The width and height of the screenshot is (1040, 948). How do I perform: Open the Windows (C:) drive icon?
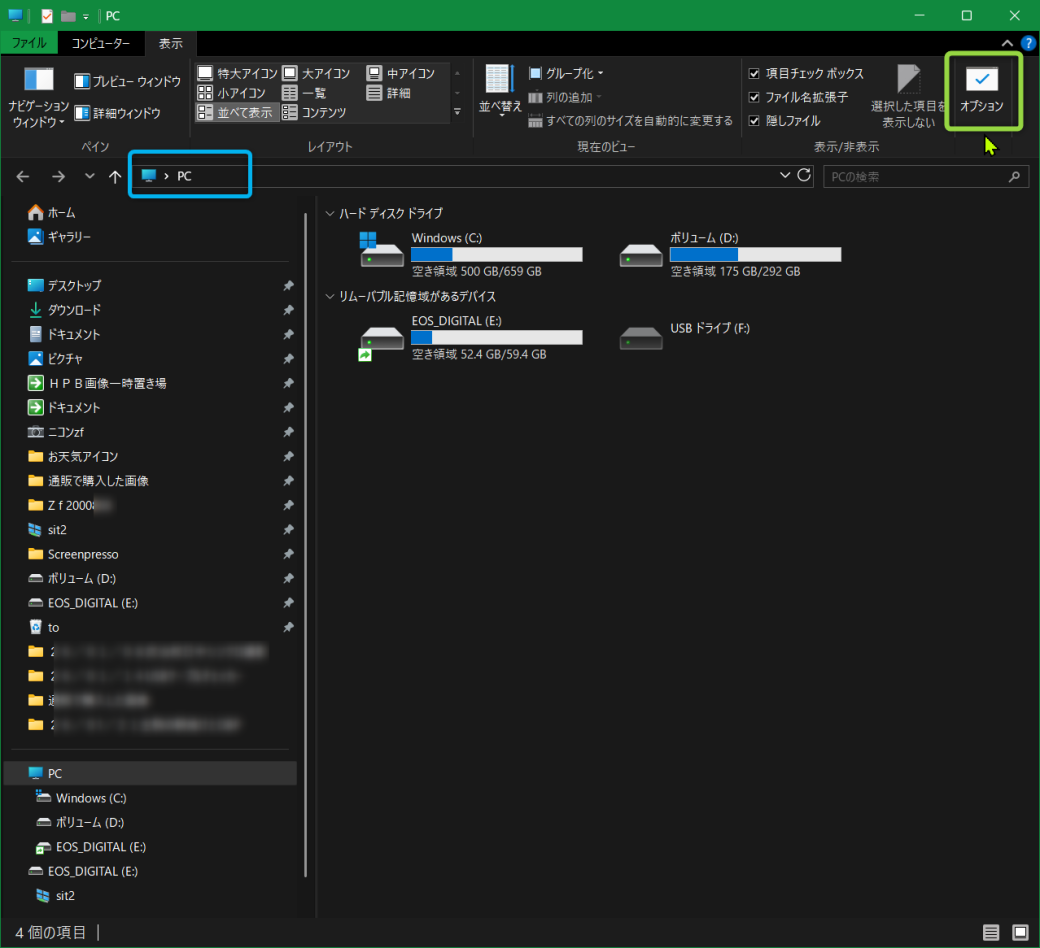[x=382, y=251]
